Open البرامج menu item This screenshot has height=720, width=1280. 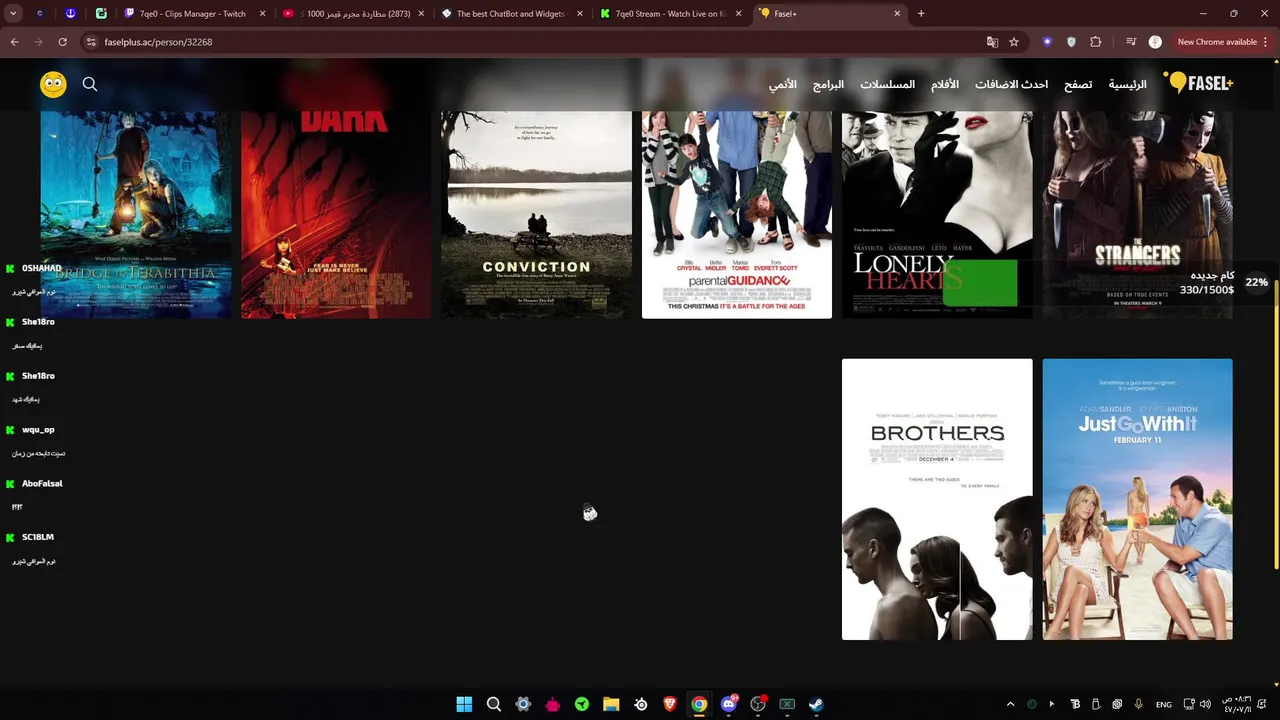828,84
